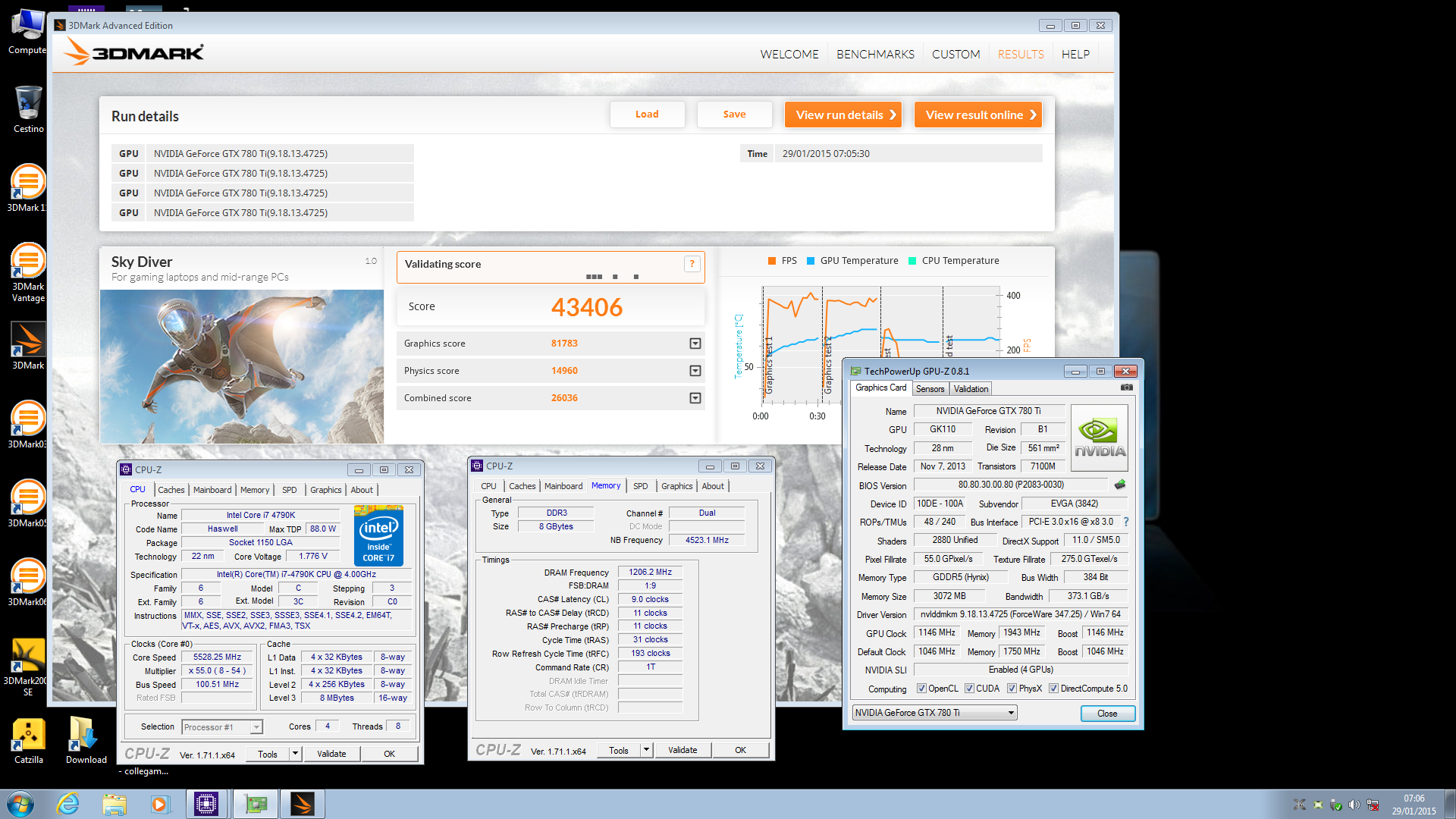
Task: Open Tools dropdown arrow in left CPU-Z
Action: point(295,754)
